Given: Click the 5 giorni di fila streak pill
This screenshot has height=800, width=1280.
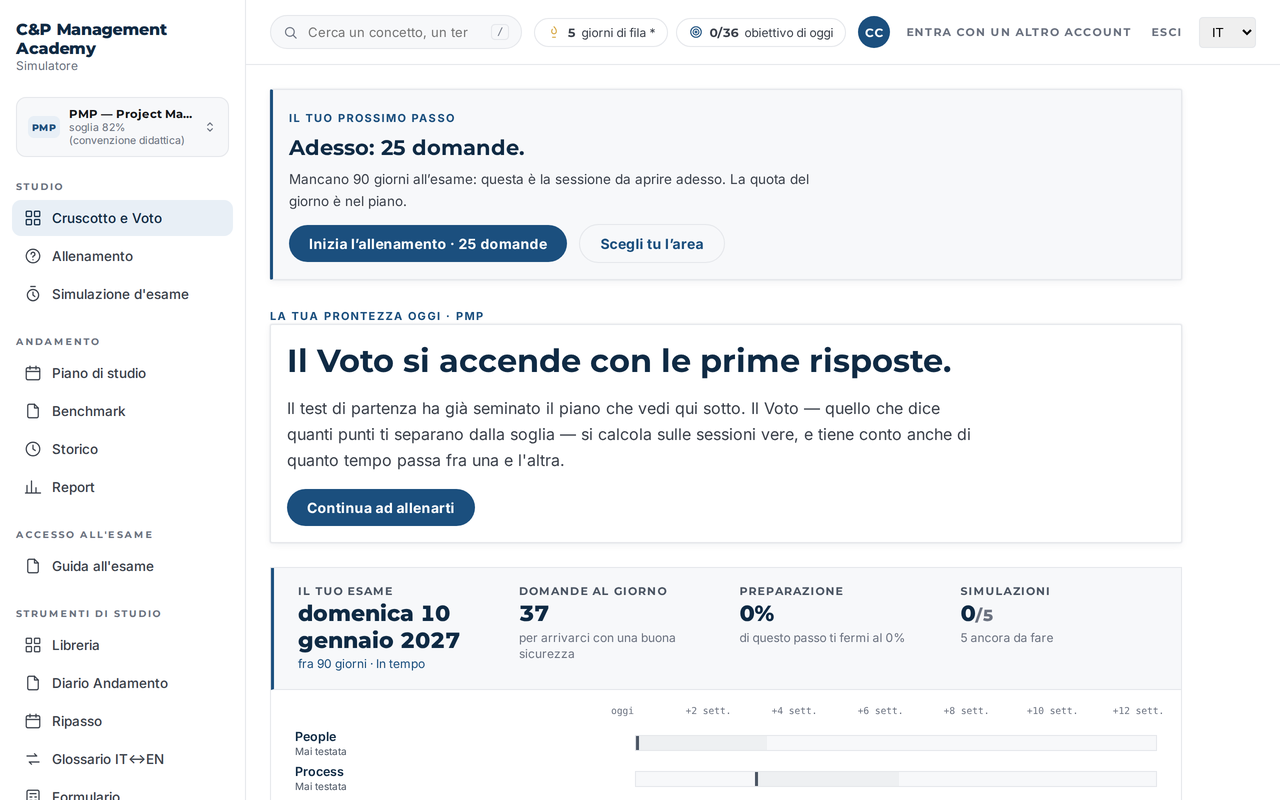Looking at the screenshot, I should pos(601,32).
